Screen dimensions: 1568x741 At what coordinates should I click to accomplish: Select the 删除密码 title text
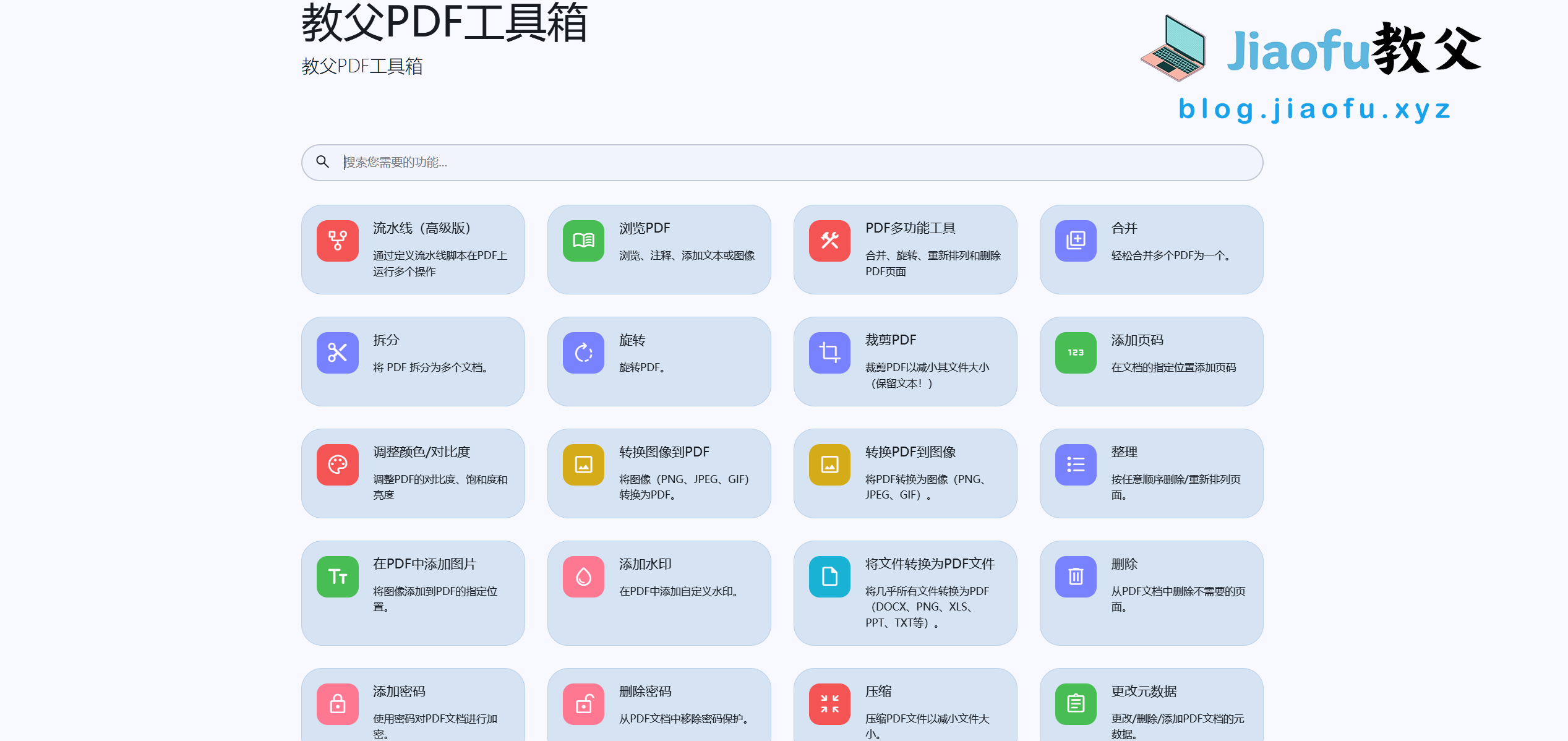(645, 692)
